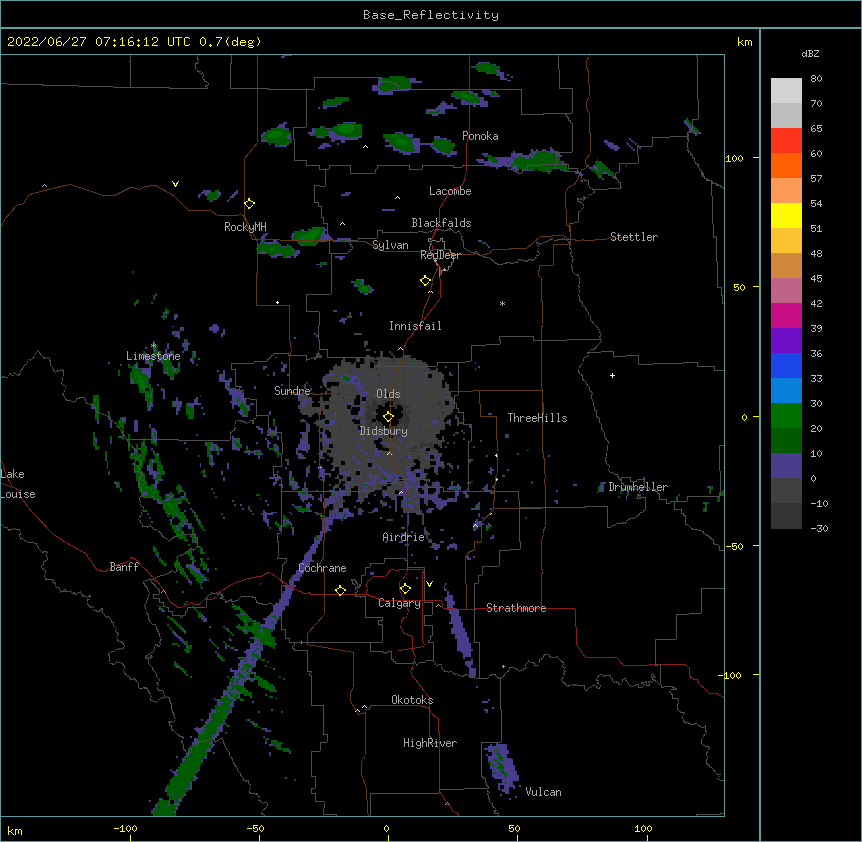This screenshot has width=862, height=842.
Task: Click the Innisfail city label
Action: click(415, 326)
